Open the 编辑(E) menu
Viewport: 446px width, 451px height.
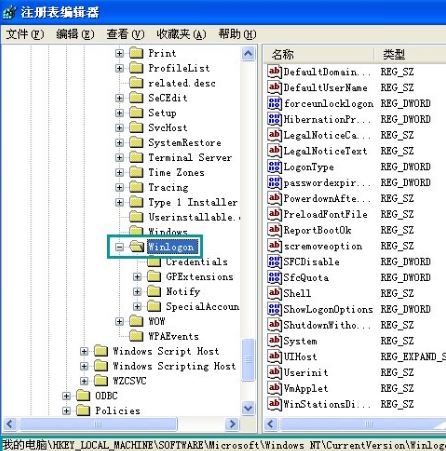(75, 34)
